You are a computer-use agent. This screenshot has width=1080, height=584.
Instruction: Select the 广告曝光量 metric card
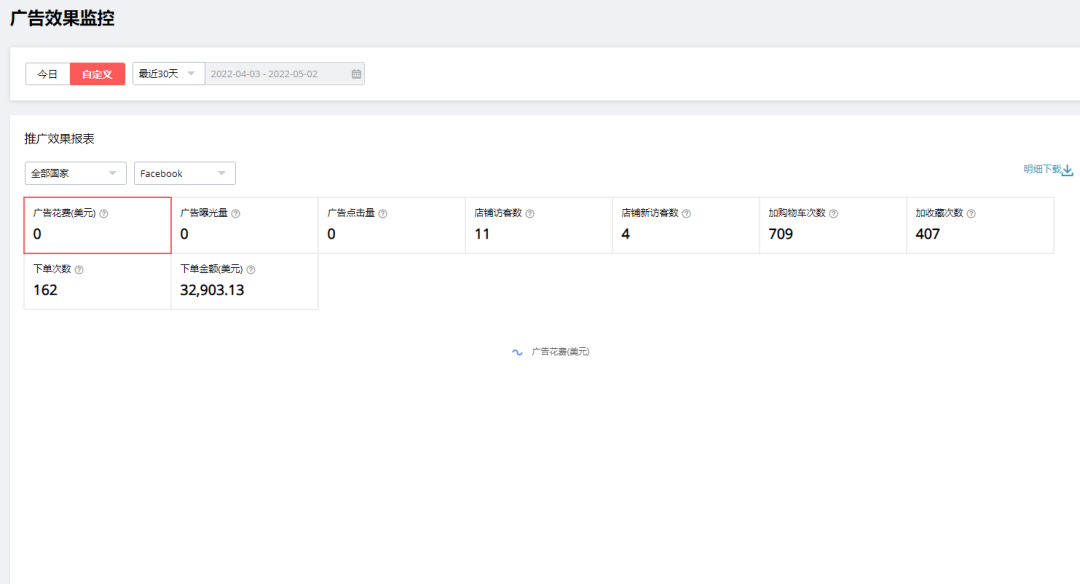245,225
